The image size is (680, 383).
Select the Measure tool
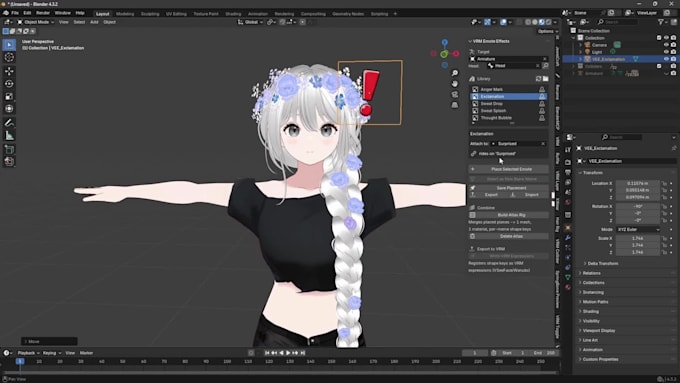click(x=9, y=136)
